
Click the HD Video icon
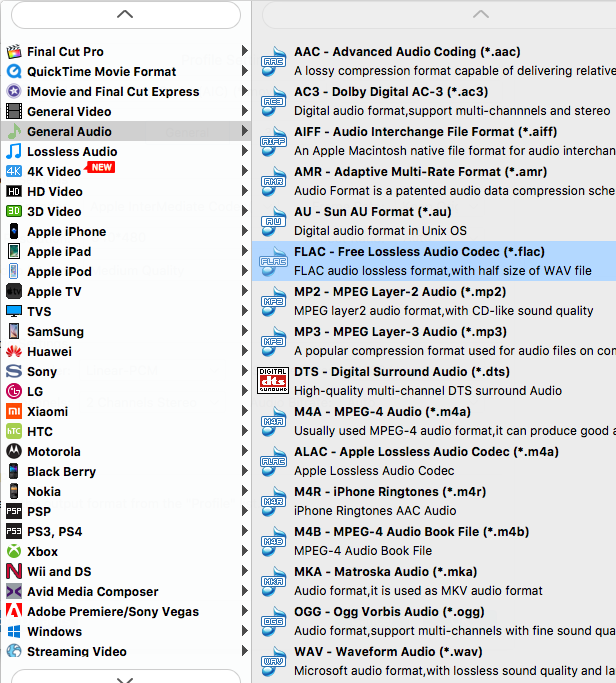tap(14, 192)
